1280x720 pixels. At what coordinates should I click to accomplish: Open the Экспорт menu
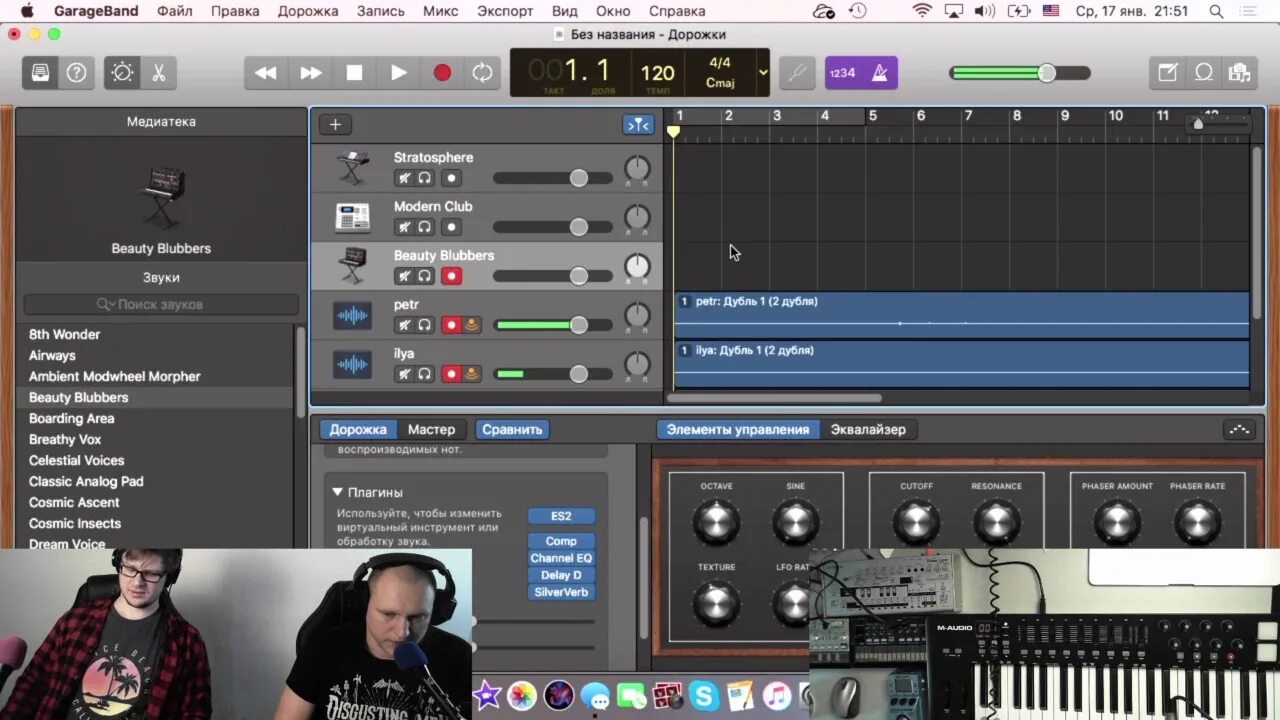pyautogui.click(x=505, y=11)
